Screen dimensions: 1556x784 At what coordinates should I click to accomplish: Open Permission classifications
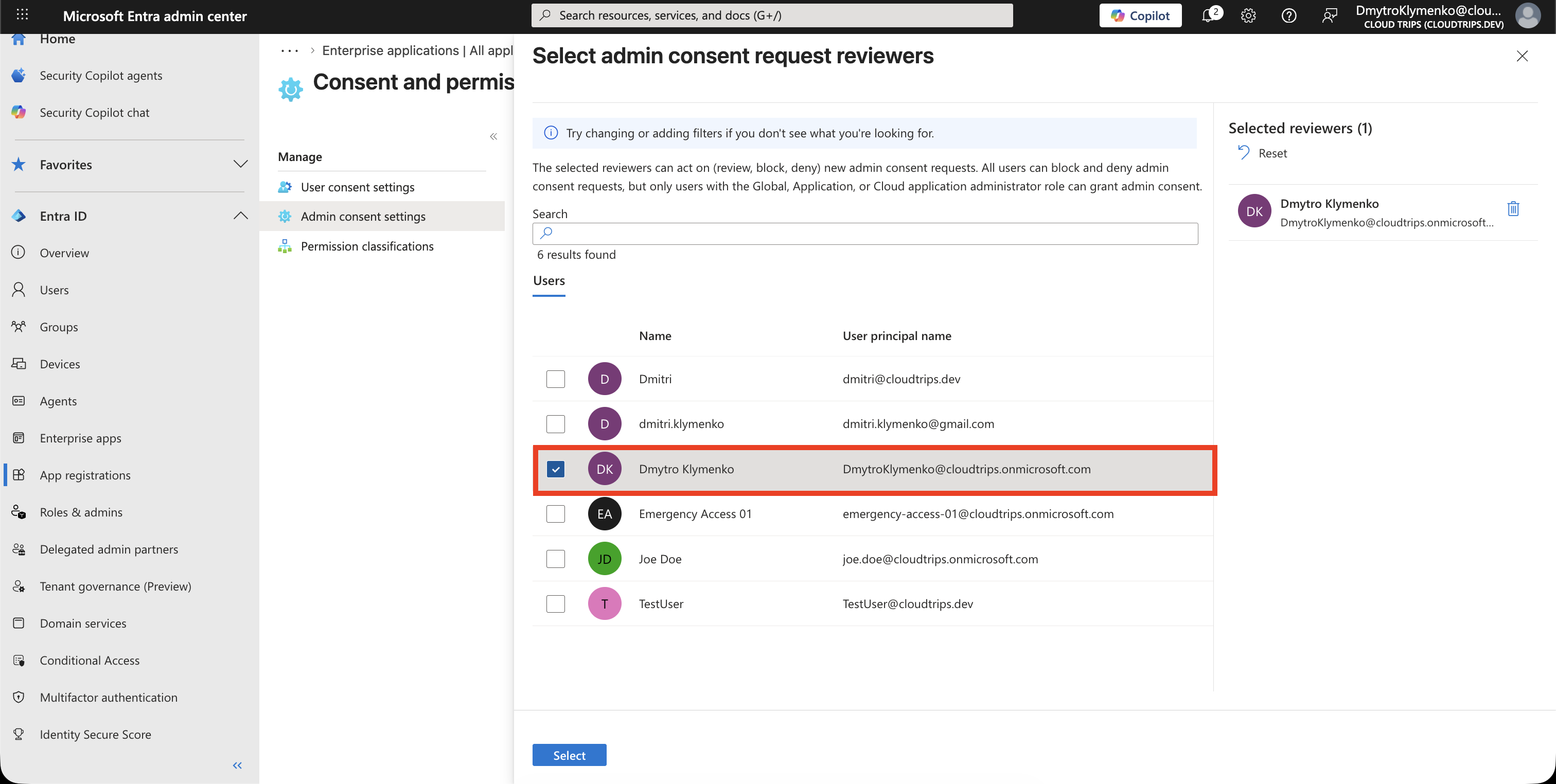[x=367, y=246]
